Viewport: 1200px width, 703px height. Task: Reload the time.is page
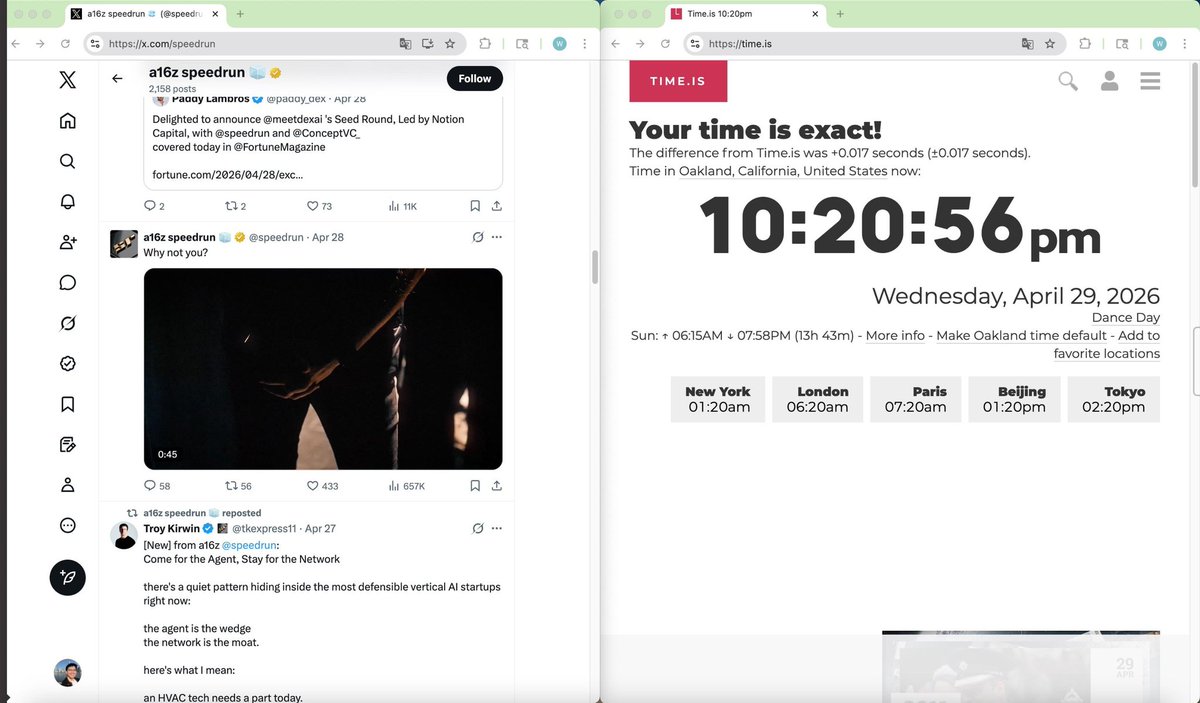coord(666,44)
